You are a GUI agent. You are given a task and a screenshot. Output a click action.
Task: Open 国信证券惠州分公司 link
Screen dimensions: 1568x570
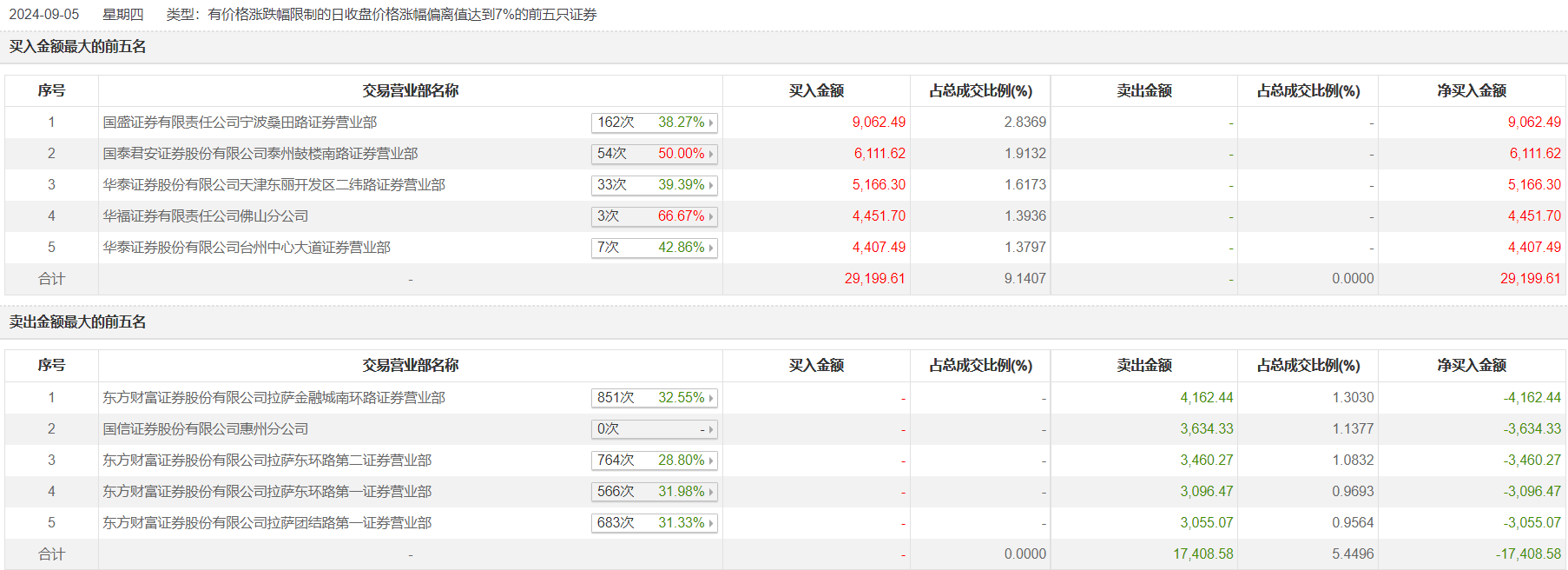click(x=206, y=429)
